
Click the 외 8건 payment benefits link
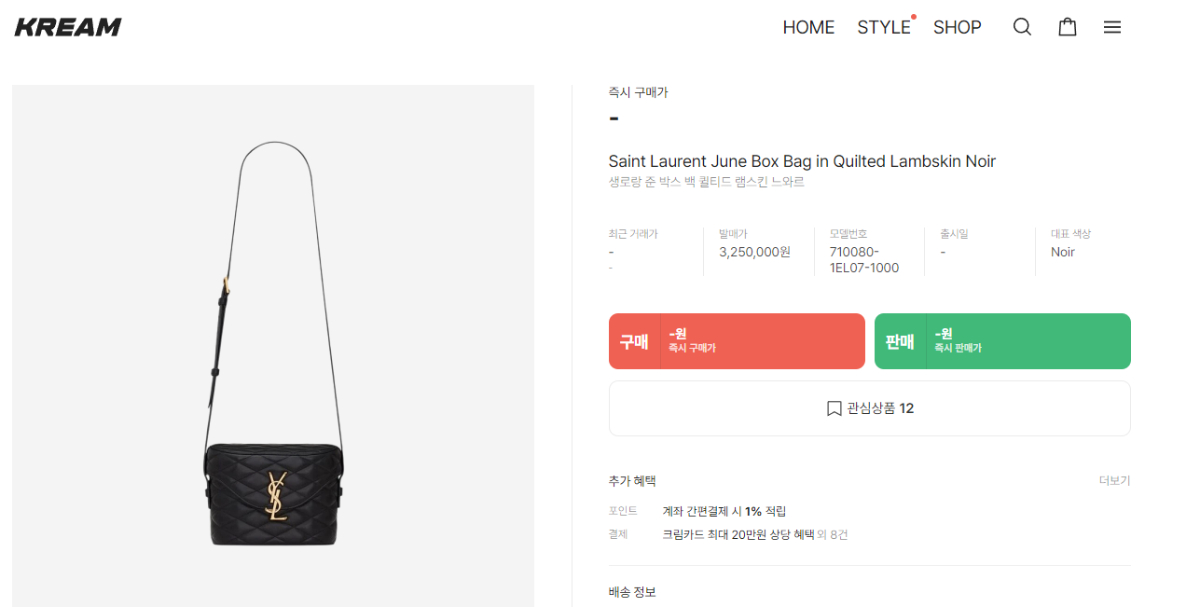pyautogui.click(x=830, y=535)
